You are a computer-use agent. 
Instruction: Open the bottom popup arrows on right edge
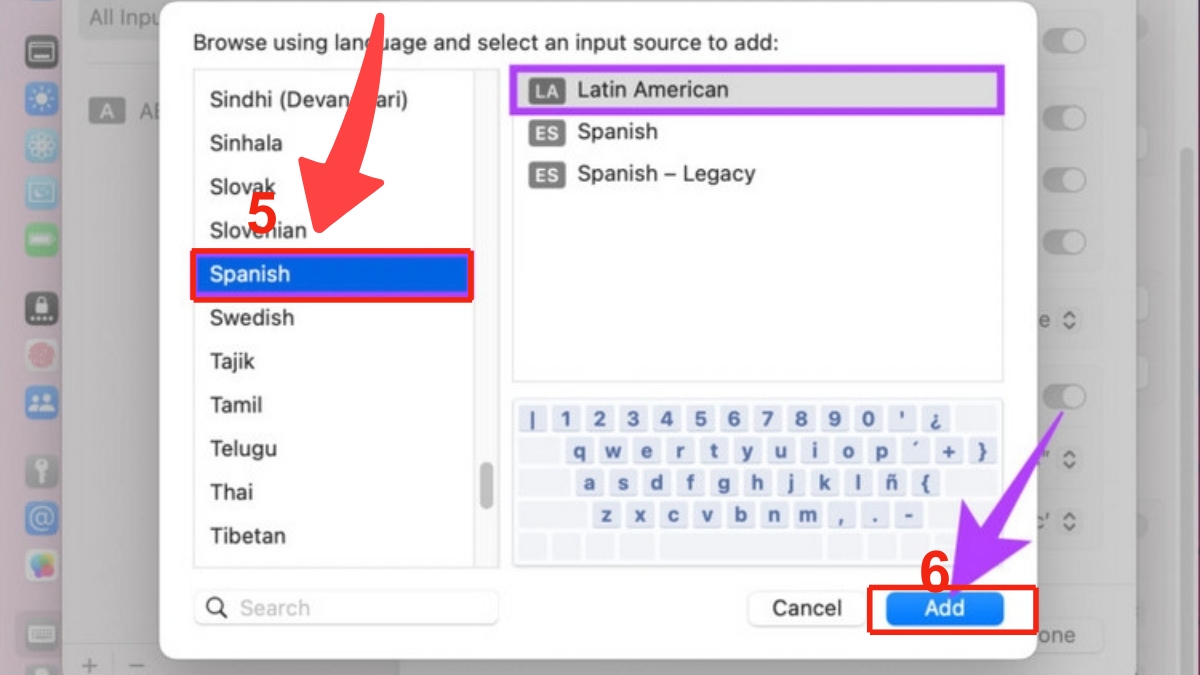(1069, 521)
